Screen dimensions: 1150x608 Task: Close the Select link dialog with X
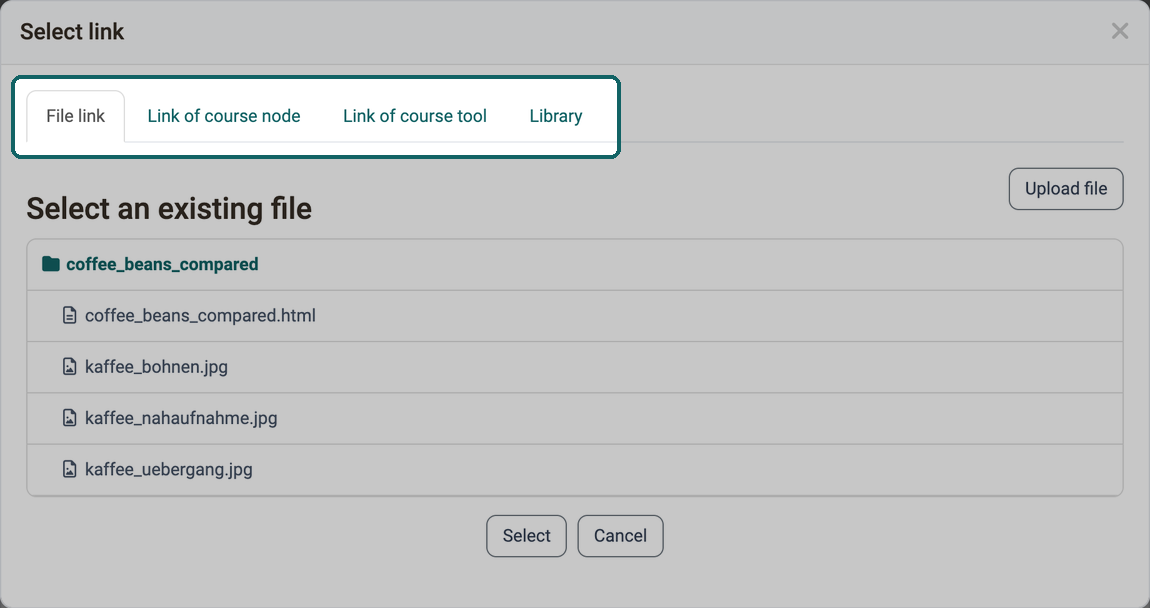[1119, 31]
